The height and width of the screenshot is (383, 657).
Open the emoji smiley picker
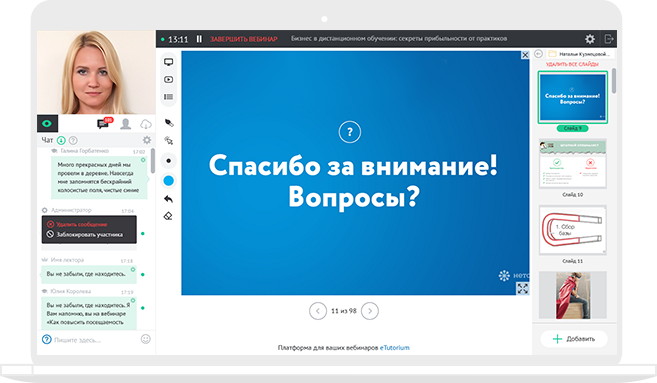[145, 339]
